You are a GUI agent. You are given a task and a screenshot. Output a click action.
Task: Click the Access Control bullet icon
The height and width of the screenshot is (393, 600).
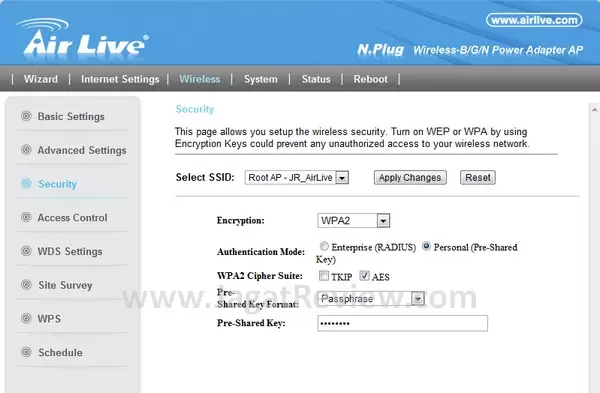click(x=26, y=217)
